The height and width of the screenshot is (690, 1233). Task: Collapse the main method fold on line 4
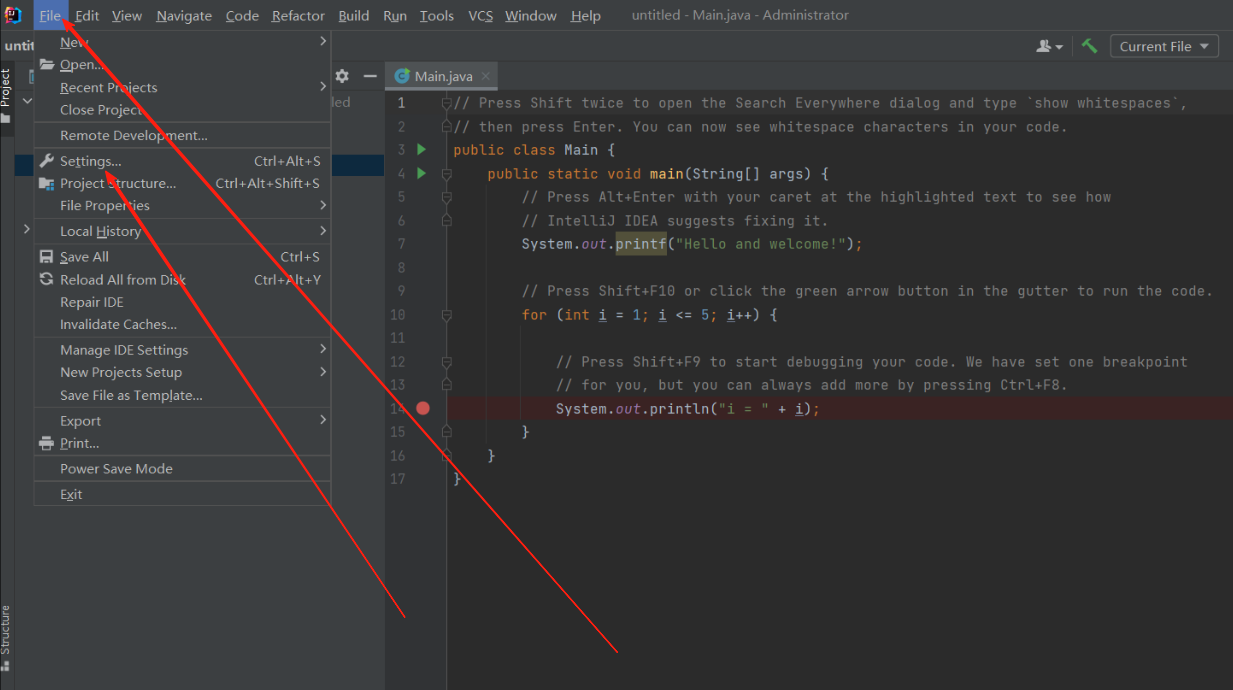(447, 174)
